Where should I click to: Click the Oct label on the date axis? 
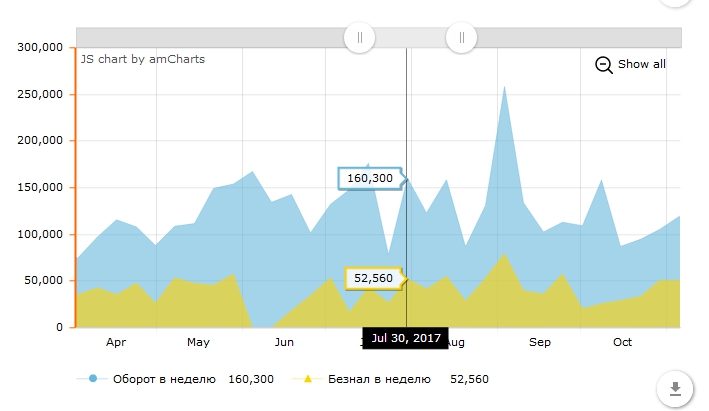pyautogui.click(x=622, y=343)
